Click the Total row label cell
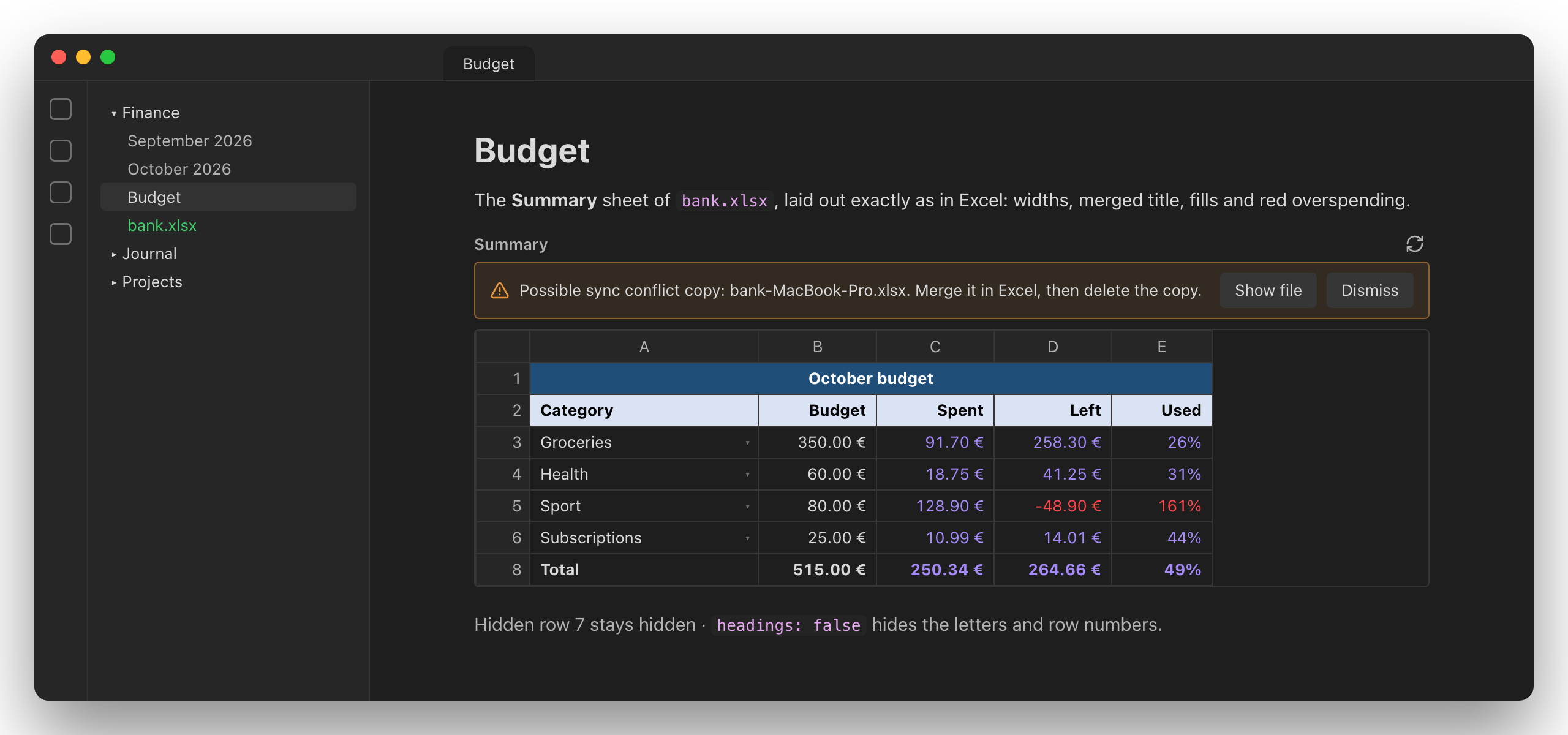 tap(644, 570)
